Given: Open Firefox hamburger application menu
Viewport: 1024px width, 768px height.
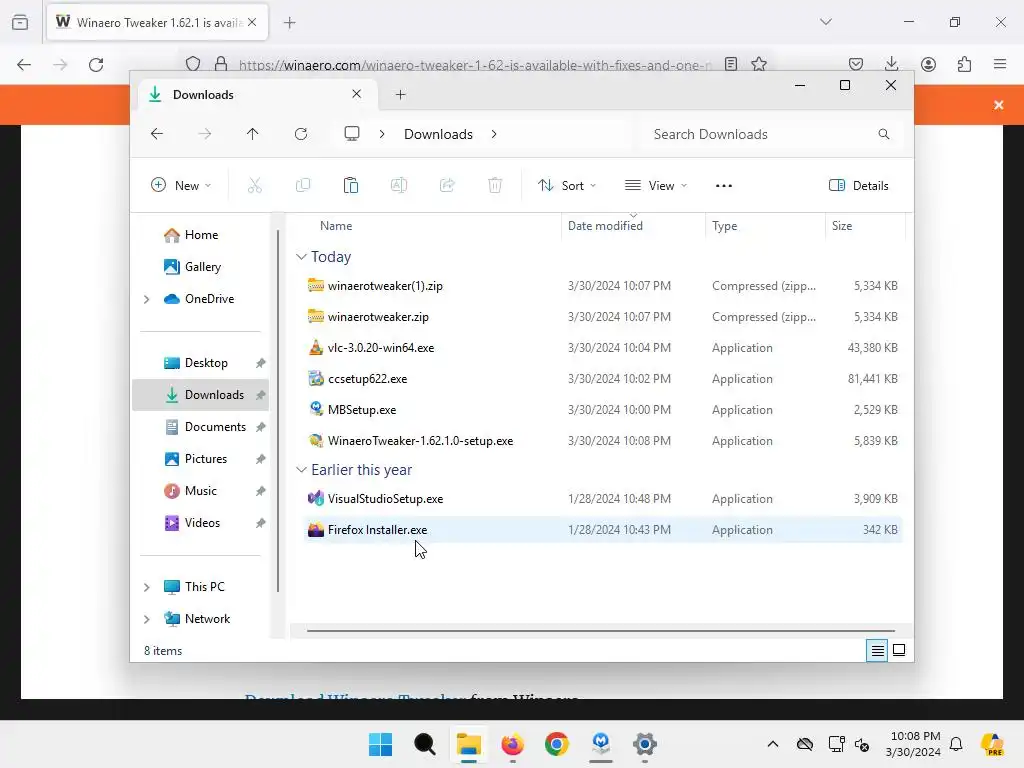Looking at the screenshot, I should (x=1000, y=64).
